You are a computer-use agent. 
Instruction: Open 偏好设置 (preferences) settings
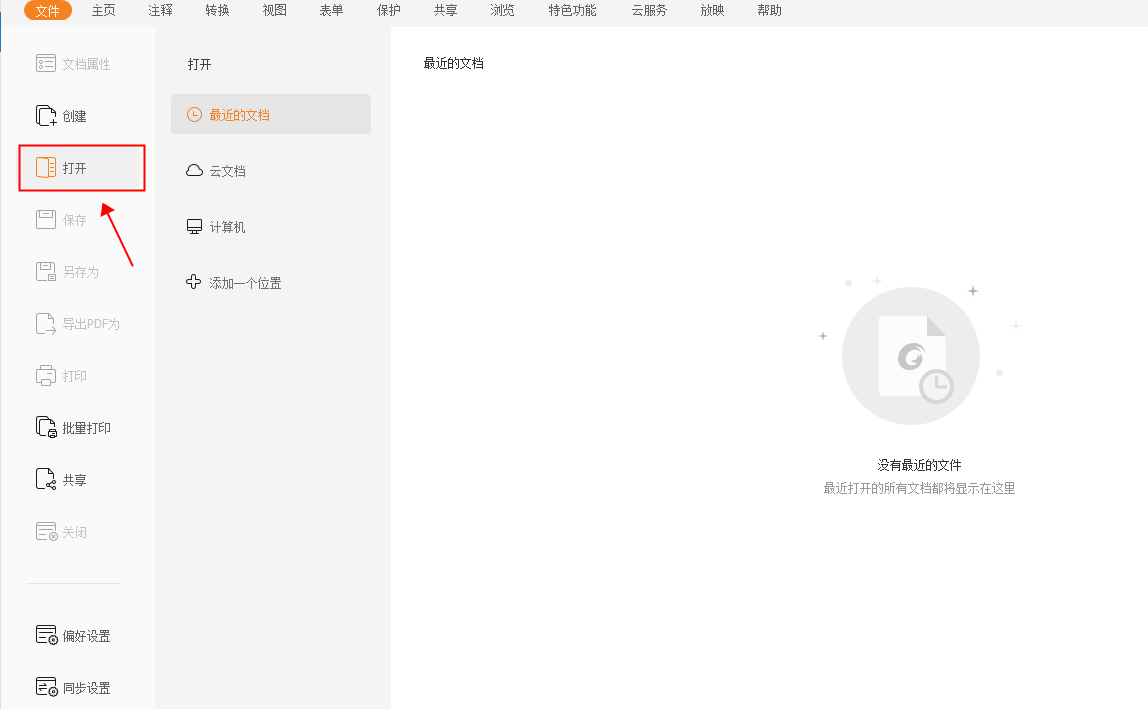[x=73, y=635]
